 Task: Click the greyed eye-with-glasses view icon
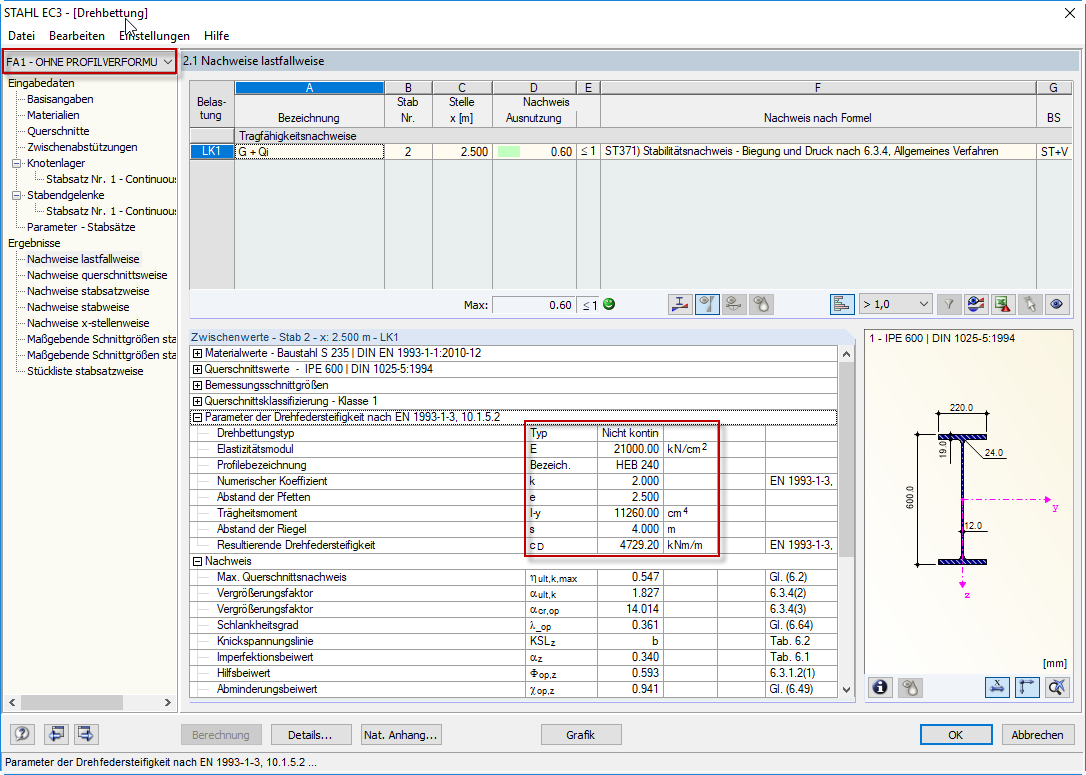[734, 305]
